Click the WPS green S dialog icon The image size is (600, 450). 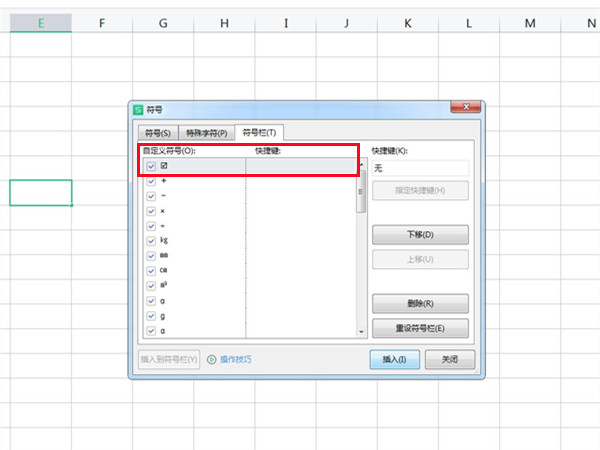(137, 110)
